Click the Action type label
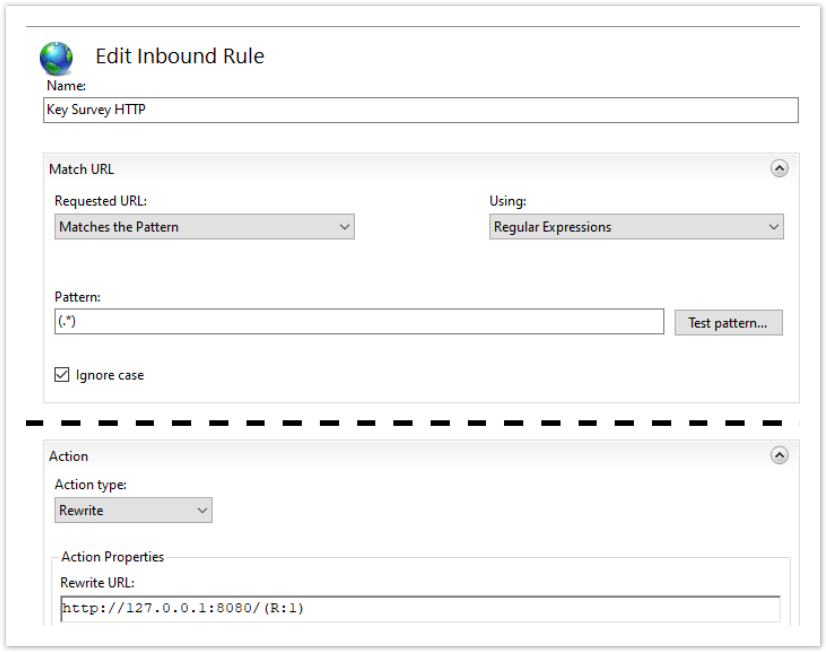The image size is (826, 652). point(90,484)
